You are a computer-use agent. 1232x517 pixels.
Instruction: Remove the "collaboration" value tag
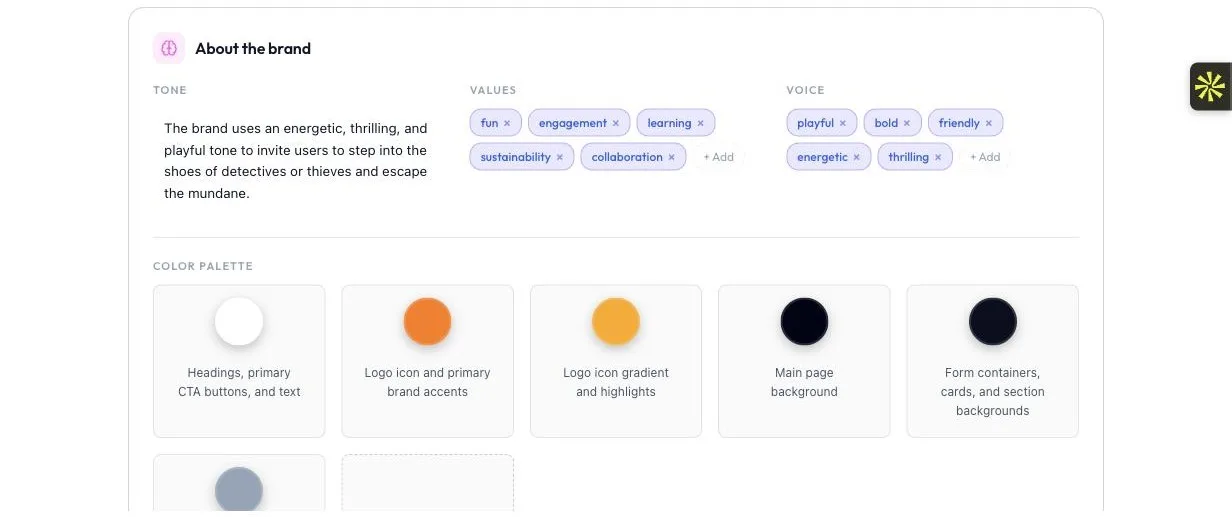pyautogui.click(x=672, y=157)
